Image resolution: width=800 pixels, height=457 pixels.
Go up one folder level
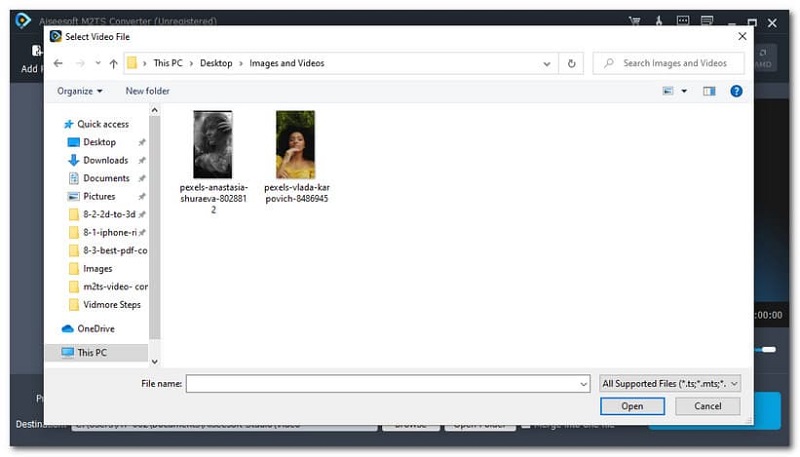tap(113, 63)
